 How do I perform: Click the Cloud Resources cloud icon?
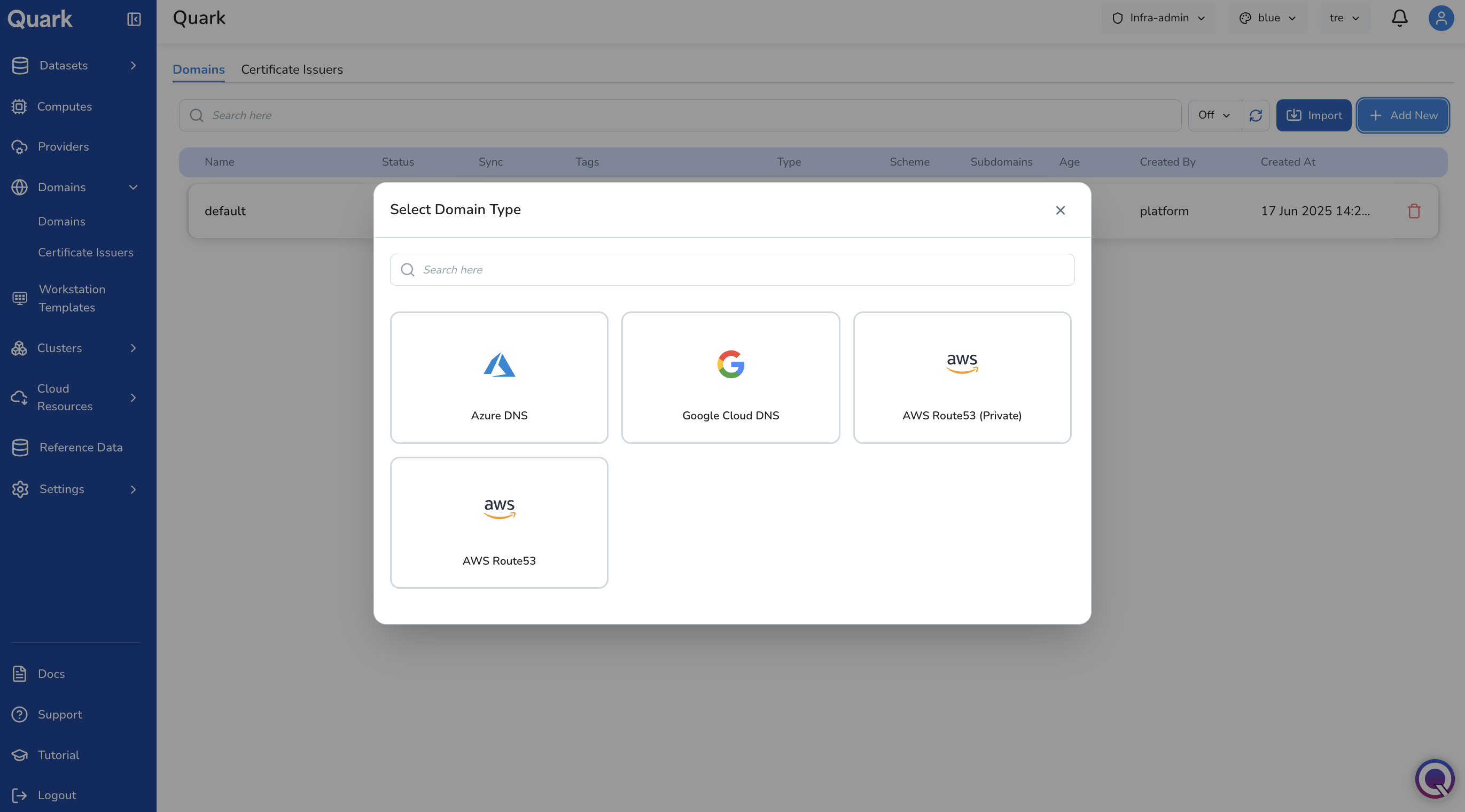pyautogui.click(x=19, y=397)
